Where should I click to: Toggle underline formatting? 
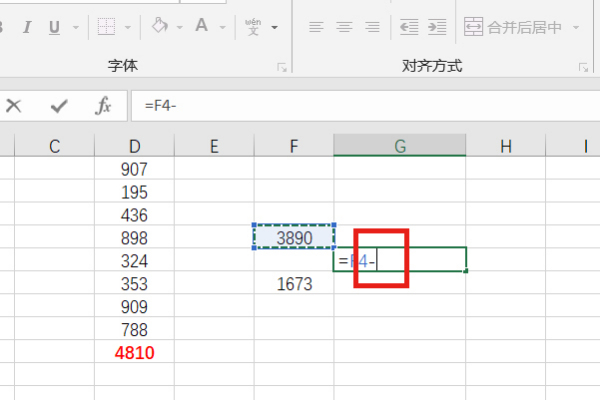click(54, 27)
